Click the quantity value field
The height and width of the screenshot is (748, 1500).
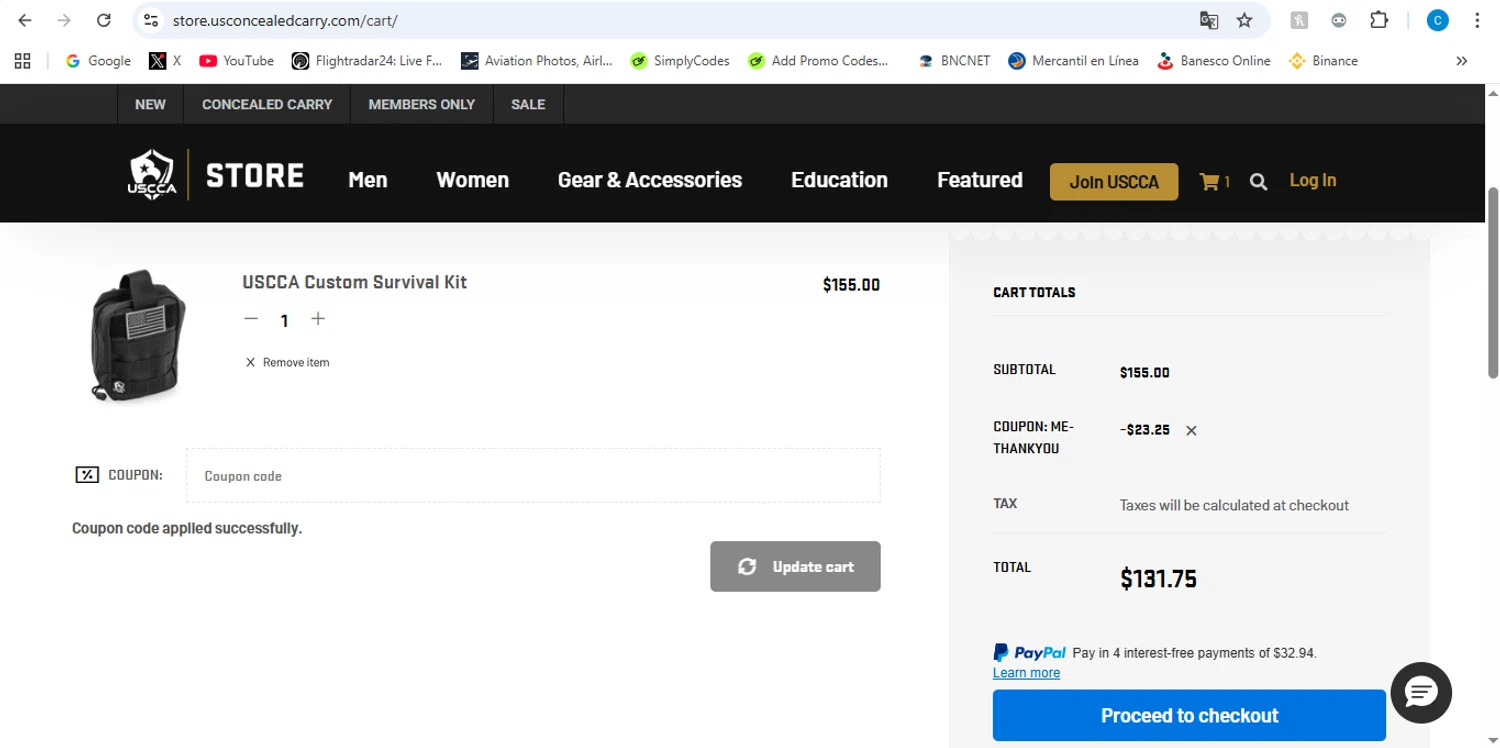tap(284, 320)
